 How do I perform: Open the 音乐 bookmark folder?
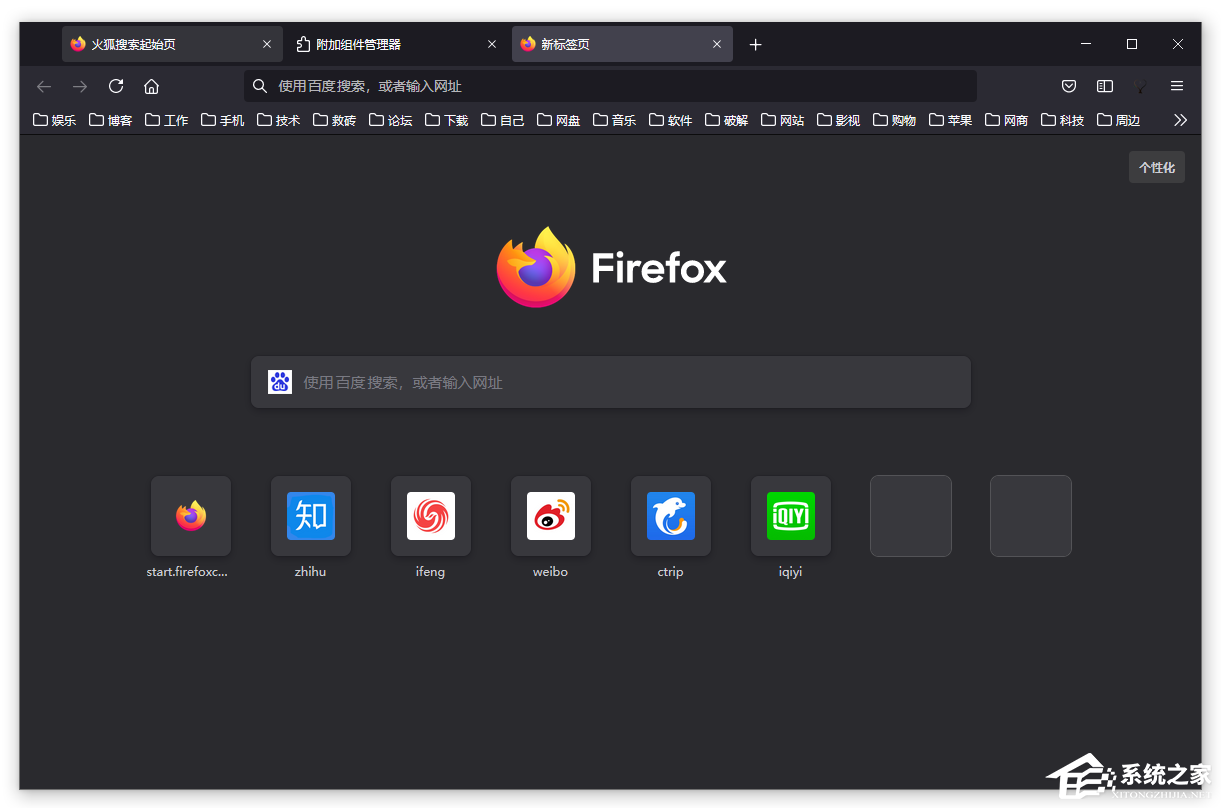tap(614, 119)
